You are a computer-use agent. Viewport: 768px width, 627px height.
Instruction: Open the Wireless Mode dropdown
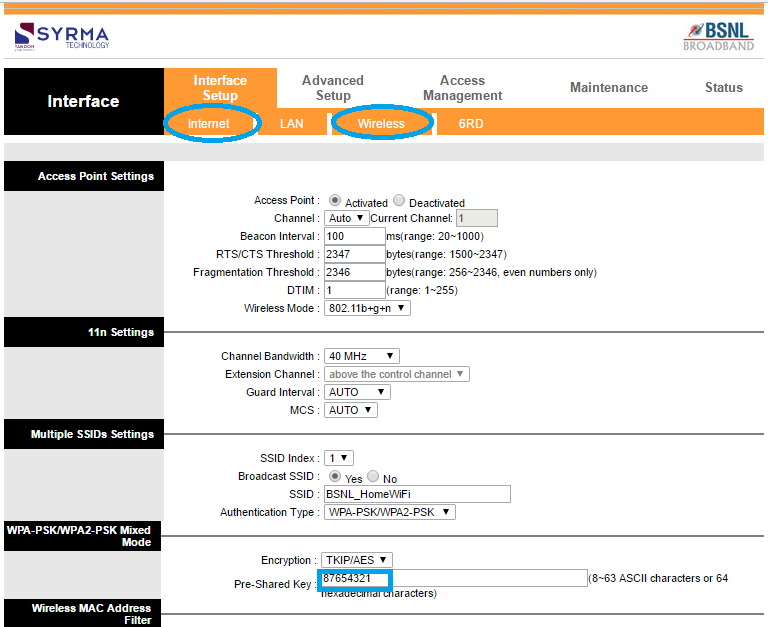point(367,308)
